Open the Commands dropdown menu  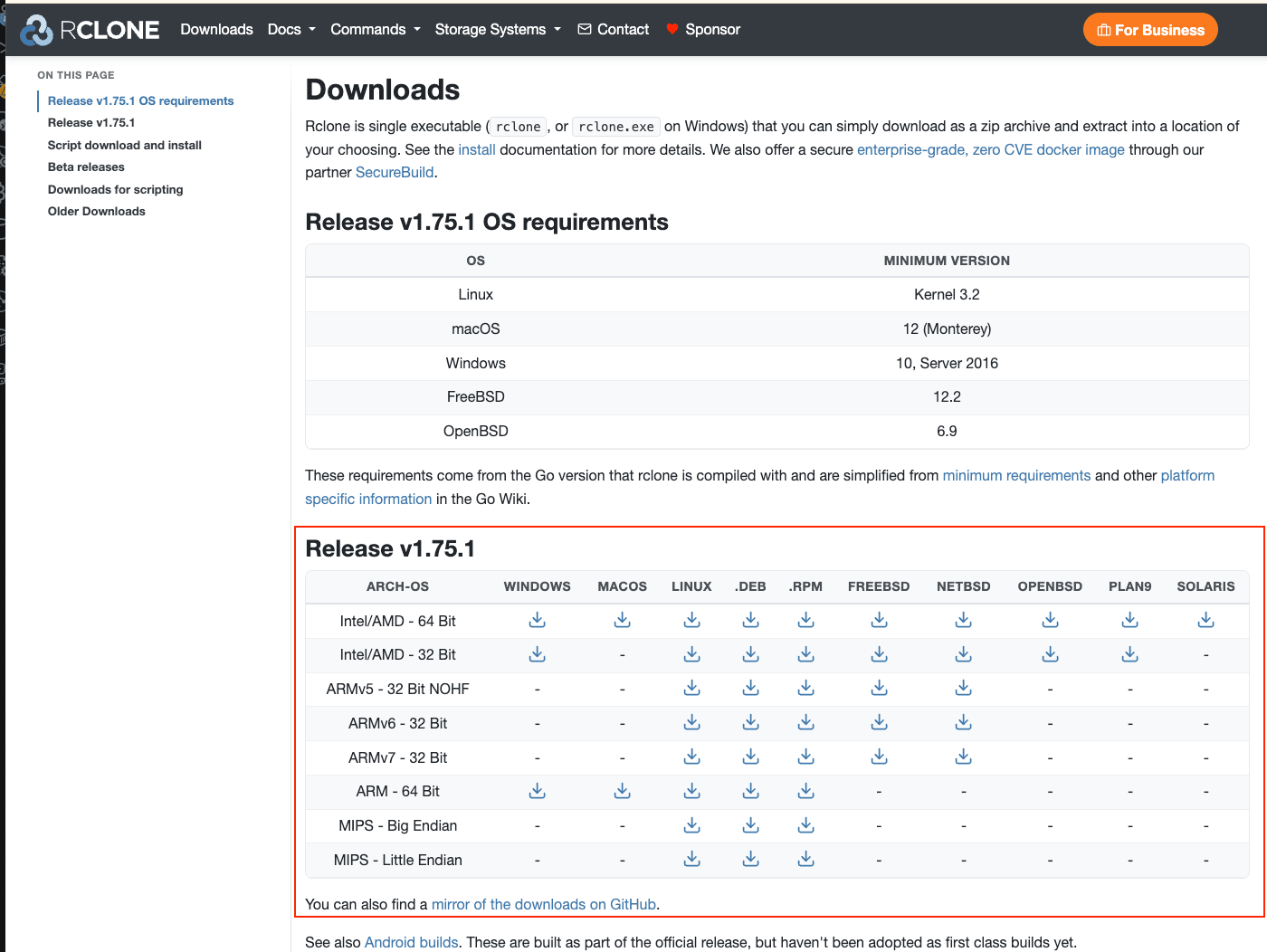click(x=376, y=30)
